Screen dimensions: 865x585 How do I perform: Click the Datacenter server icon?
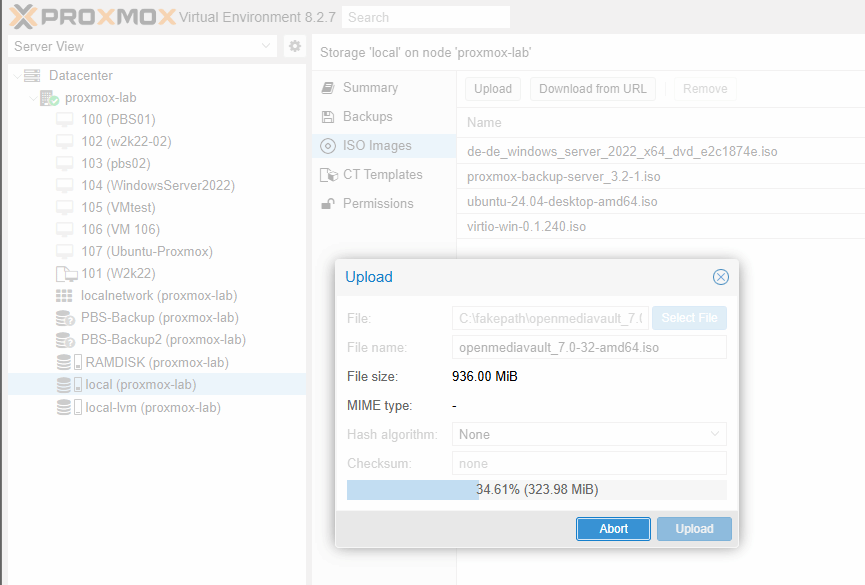point(32,76)
